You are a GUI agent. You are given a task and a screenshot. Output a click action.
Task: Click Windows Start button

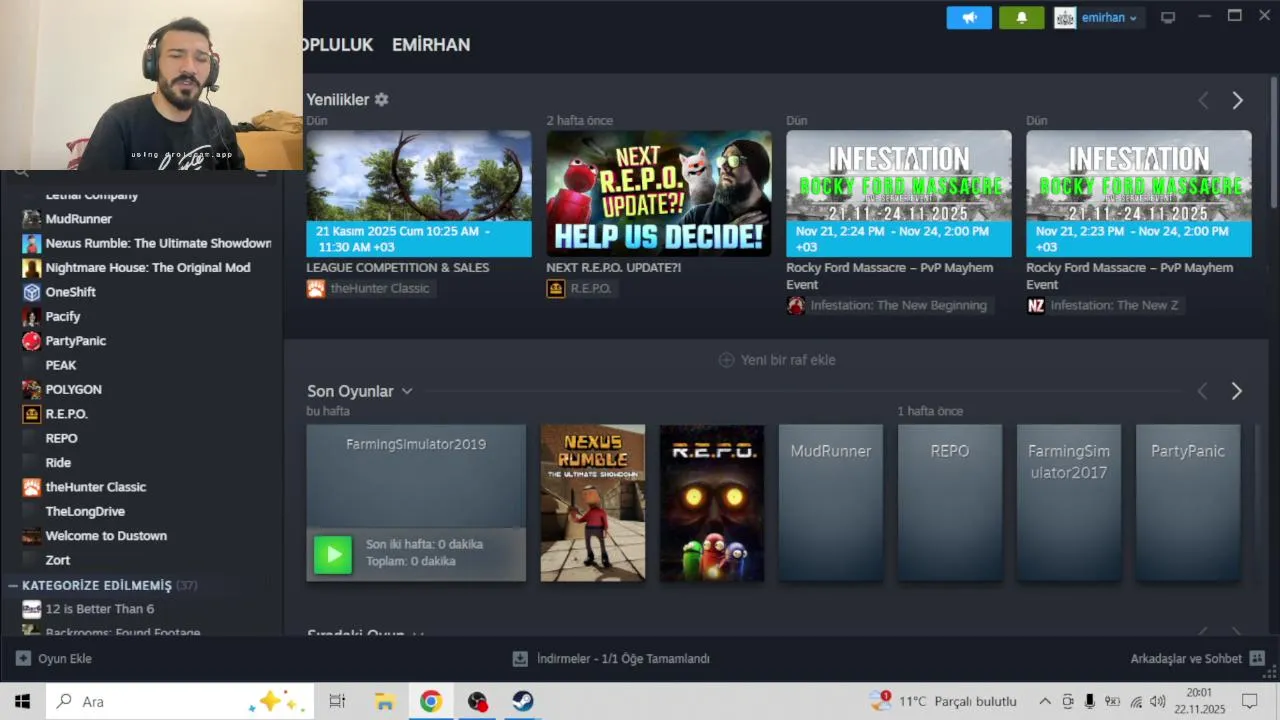[x=23, y=701]
